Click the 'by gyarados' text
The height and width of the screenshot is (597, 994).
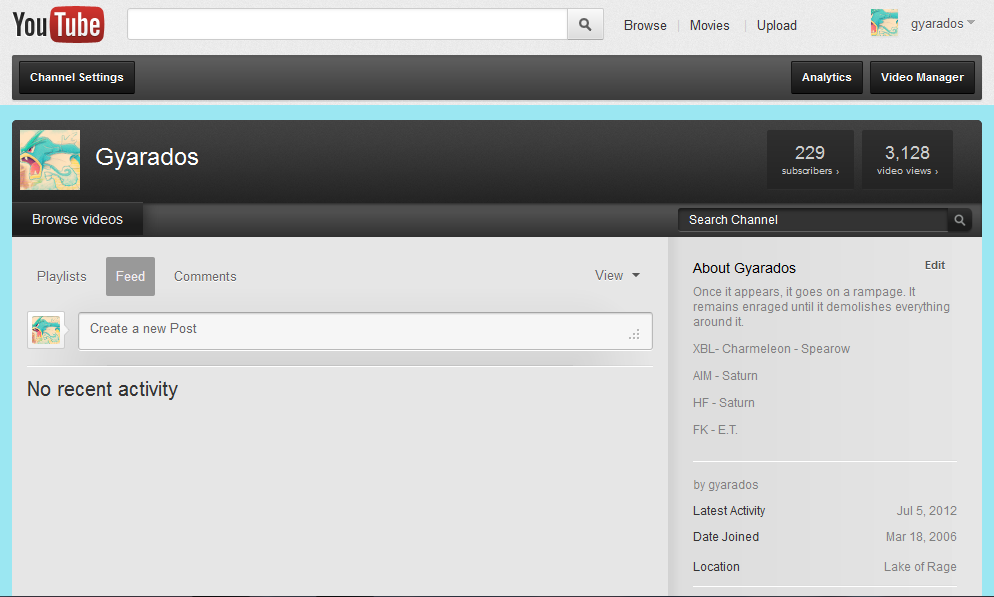[x=725, y=485]
